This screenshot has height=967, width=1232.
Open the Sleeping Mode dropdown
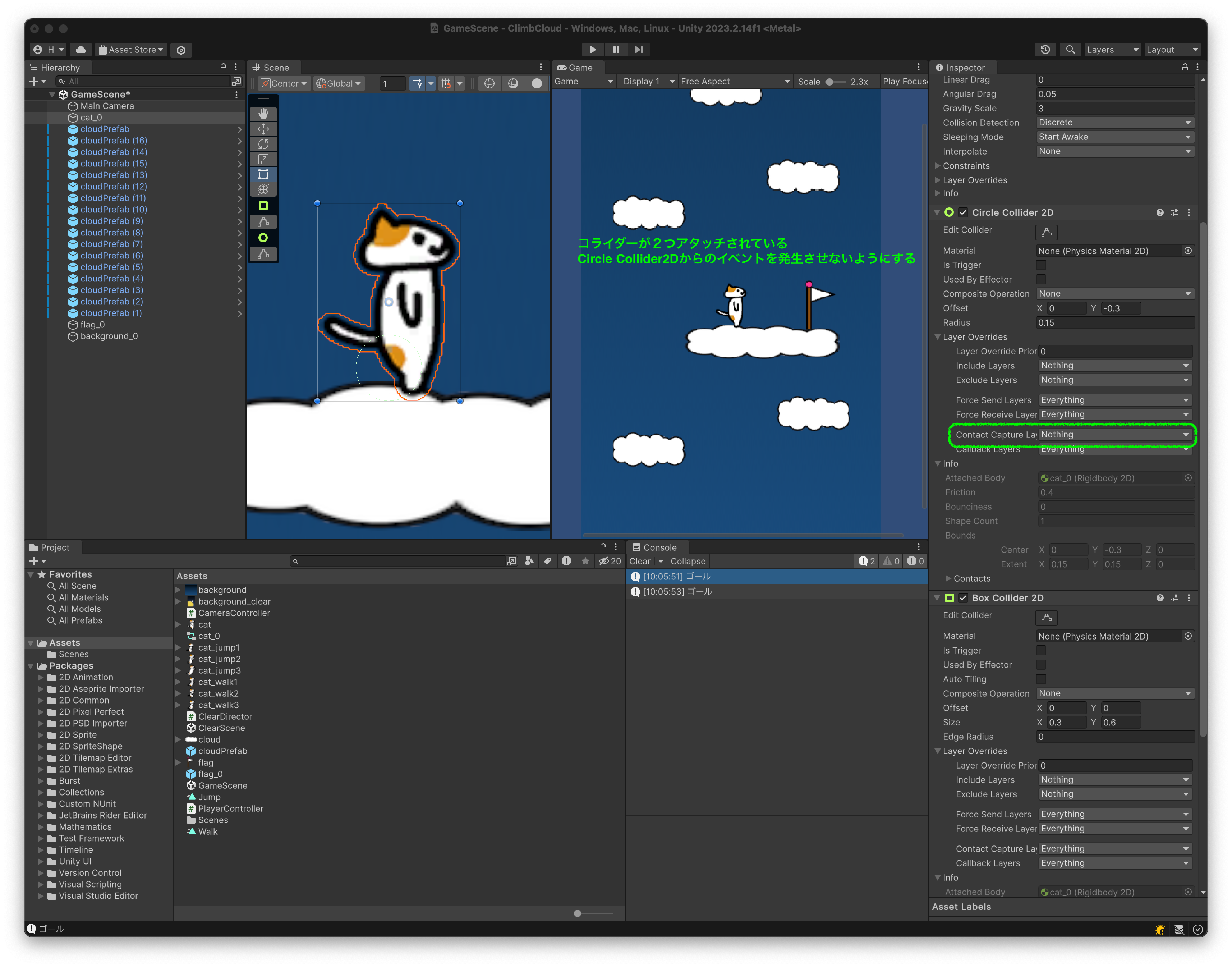1114,137
